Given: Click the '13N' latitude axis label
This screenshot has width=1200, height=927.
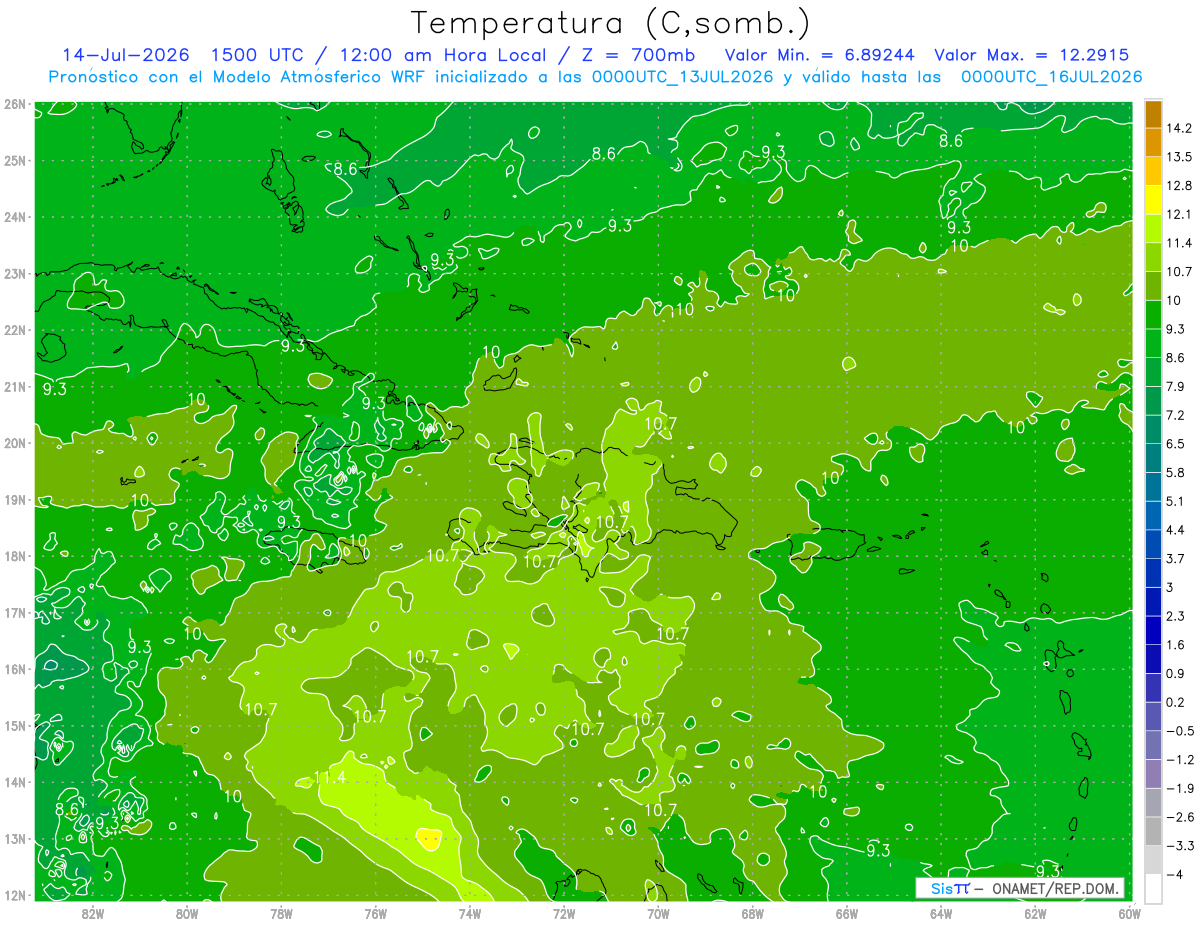Looking at the screenshot, I should point(15,838).
